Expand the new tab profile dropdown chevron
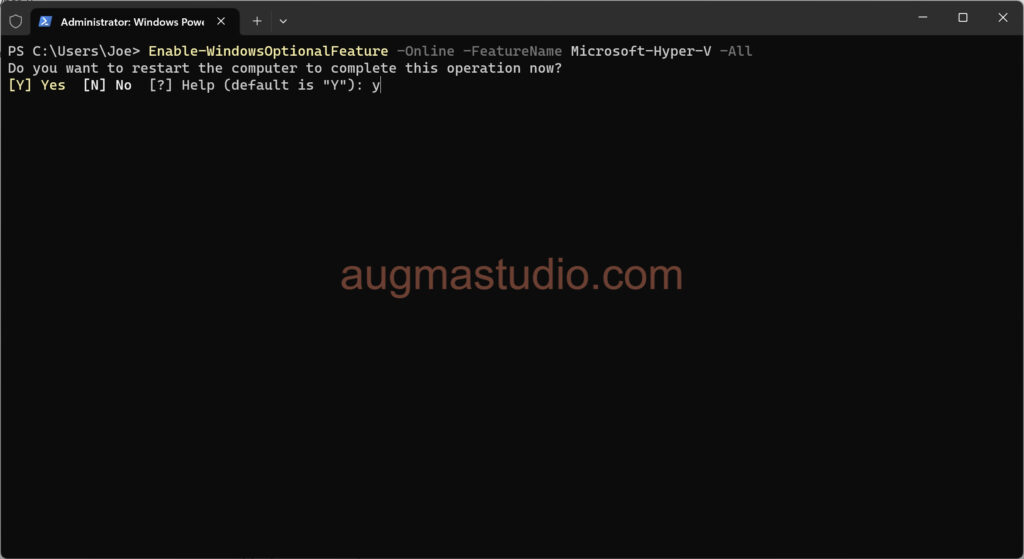The height and width of the screenshot is (559, 1024). tap(283, 21)
